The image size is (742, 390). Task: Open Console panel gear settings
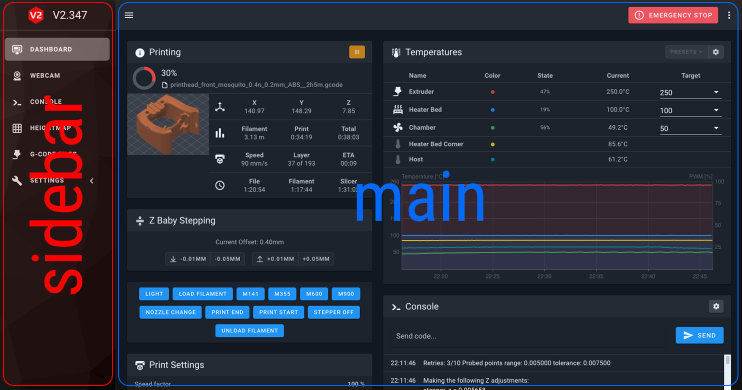coord(716,307)
